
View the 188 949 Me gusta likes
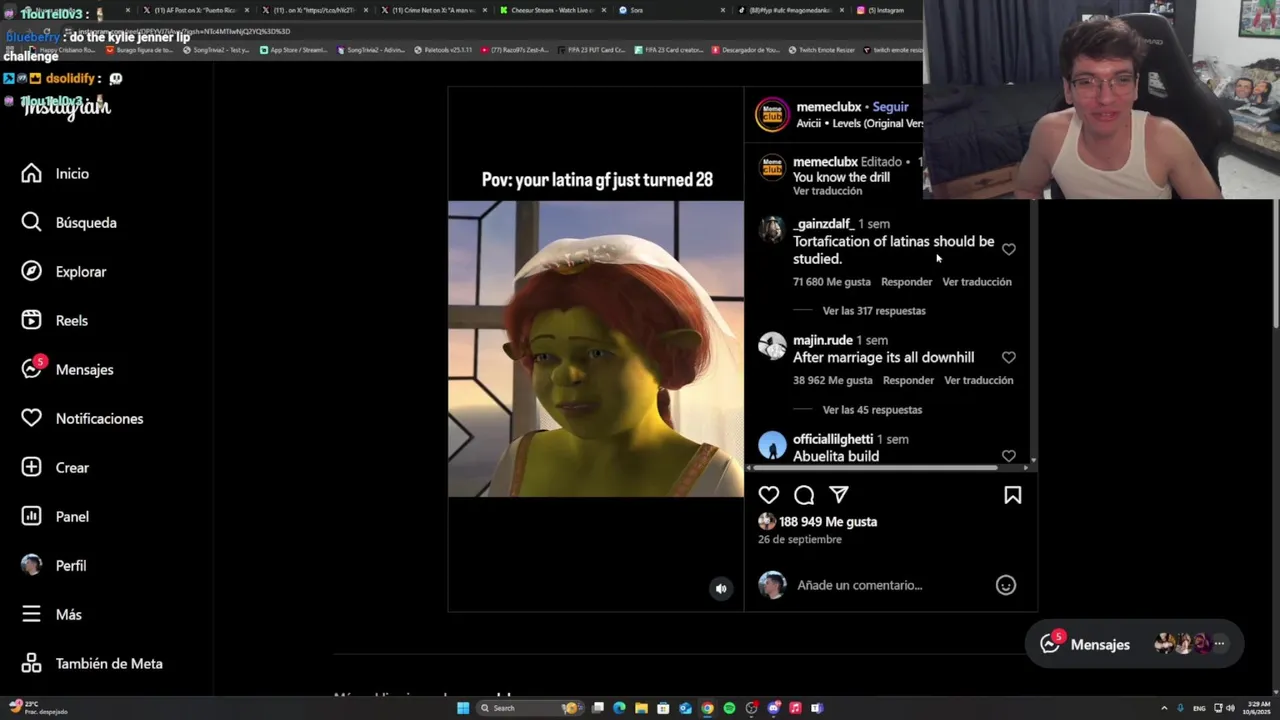tap(828, 522)
